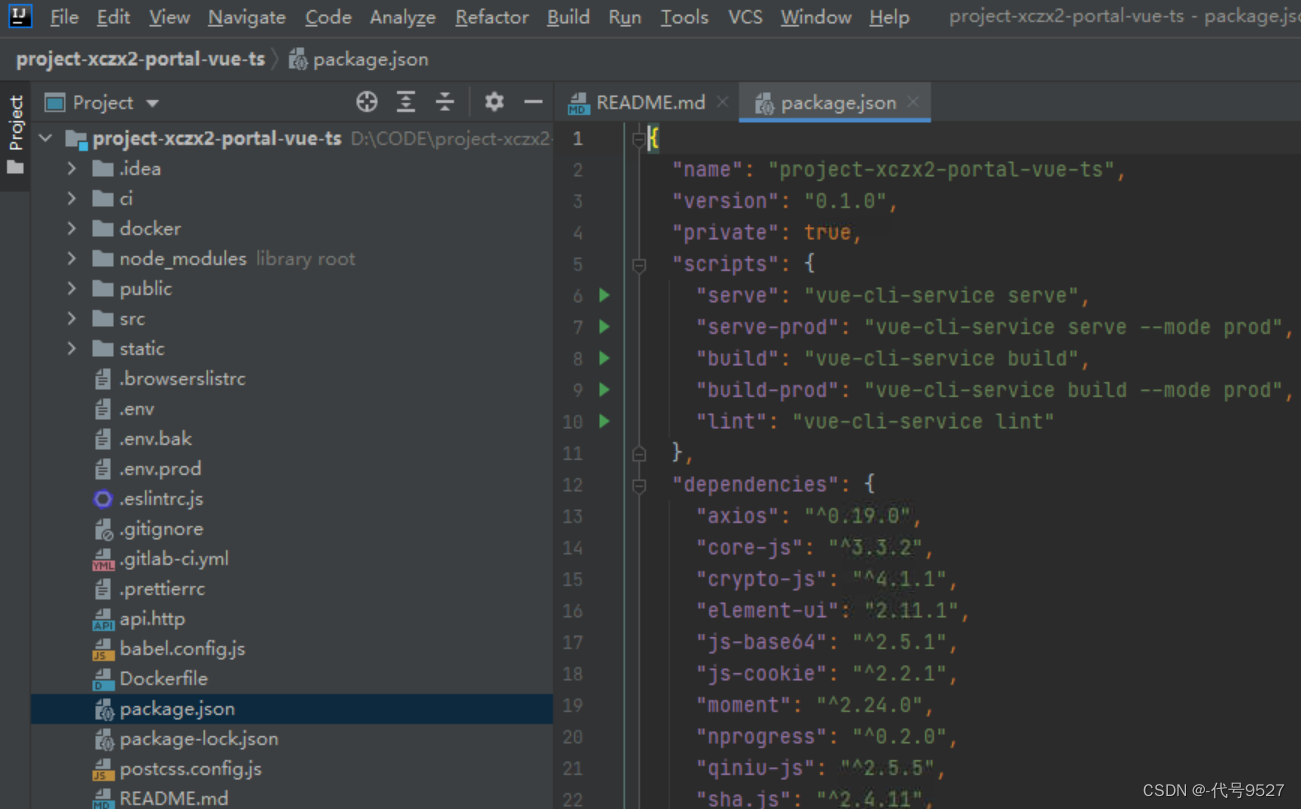Expand the static folder
The width and height of the screenshot is (1301, 809).
[x=72, y=349]
